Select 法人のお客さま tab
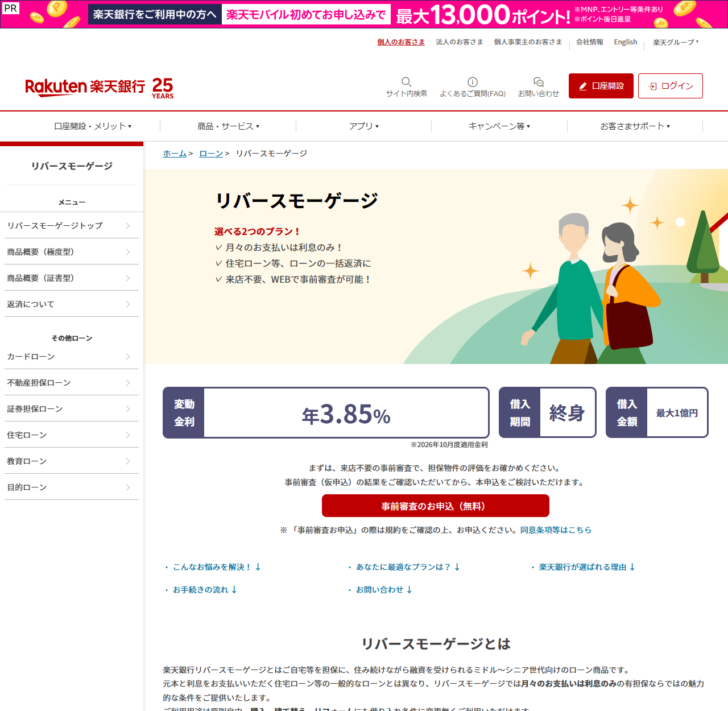This screenshot has width=728, height=711. (x=459, y=42)
